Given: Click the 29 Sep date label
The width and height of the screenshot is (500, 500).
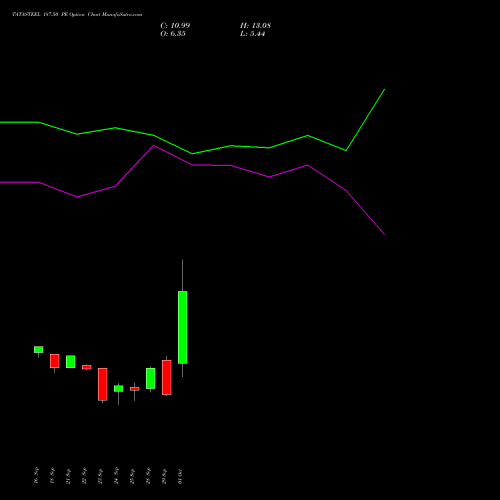Looking at the screenshot, I should pyautogui.click(x=164, y=476).
